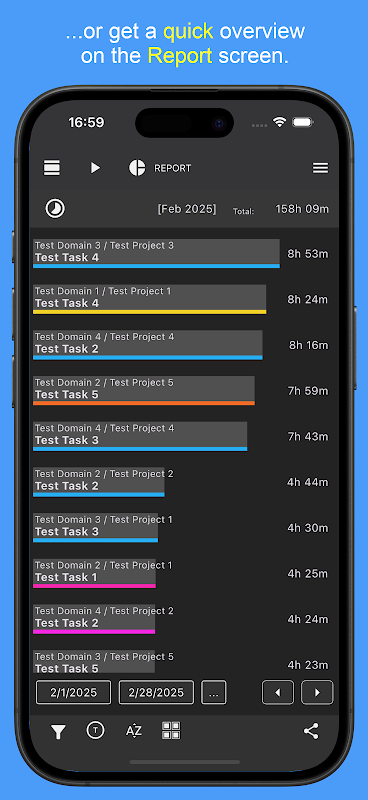This screenshot has height=800, width=368.
Task: Edit the start date 2/1/2025
Action: pyautogui.click(x=73, y=692)
